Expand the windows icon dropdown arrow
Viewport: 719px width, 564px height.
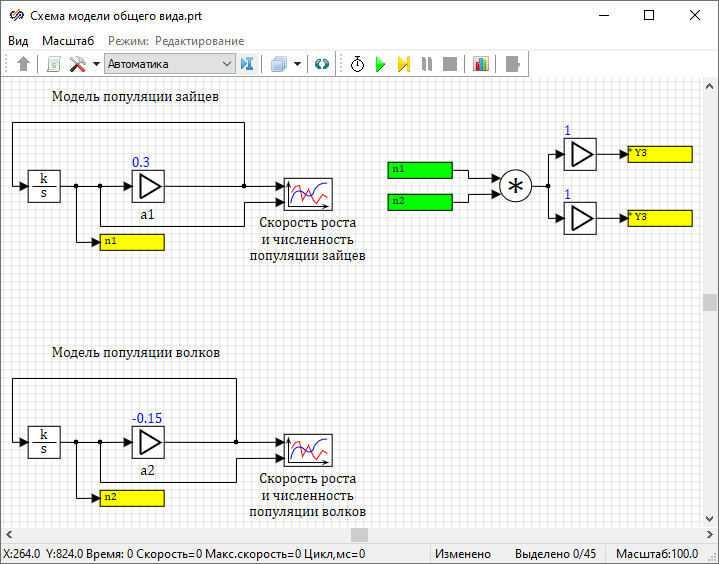tap(297, 64)
